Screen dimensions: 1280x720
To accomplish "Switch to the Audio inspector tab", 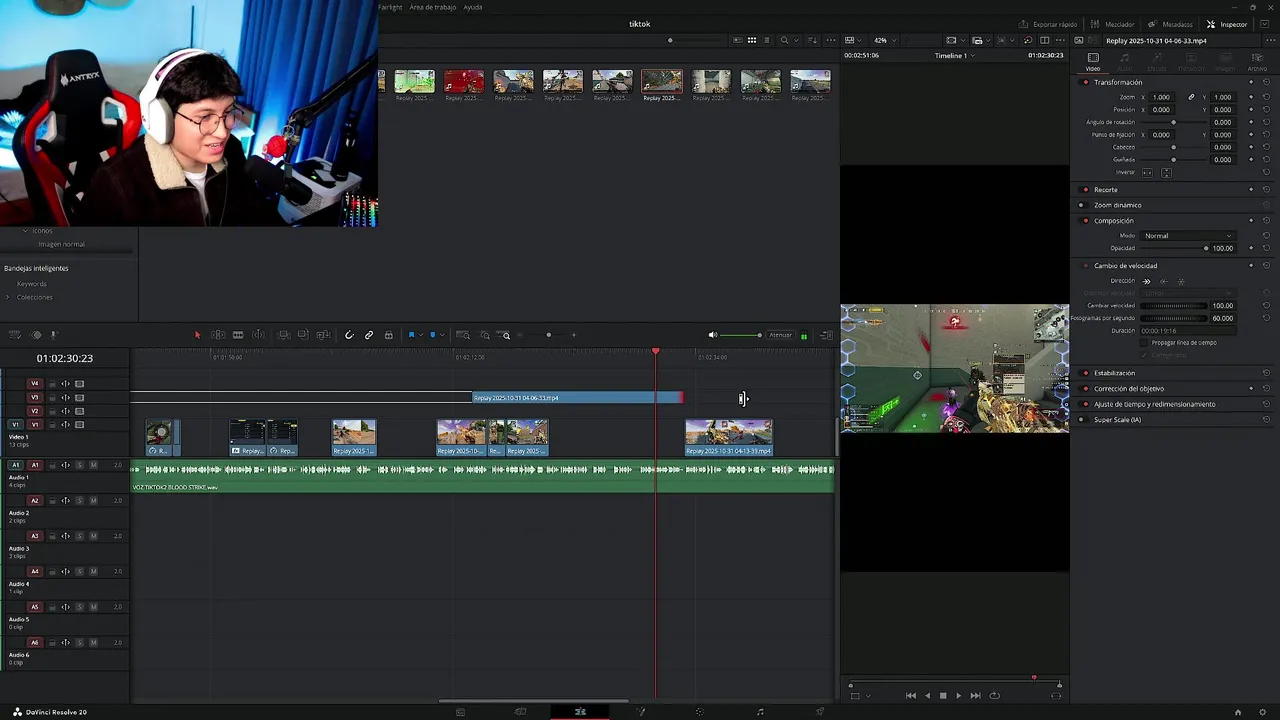I will (x=1125, y=61).
